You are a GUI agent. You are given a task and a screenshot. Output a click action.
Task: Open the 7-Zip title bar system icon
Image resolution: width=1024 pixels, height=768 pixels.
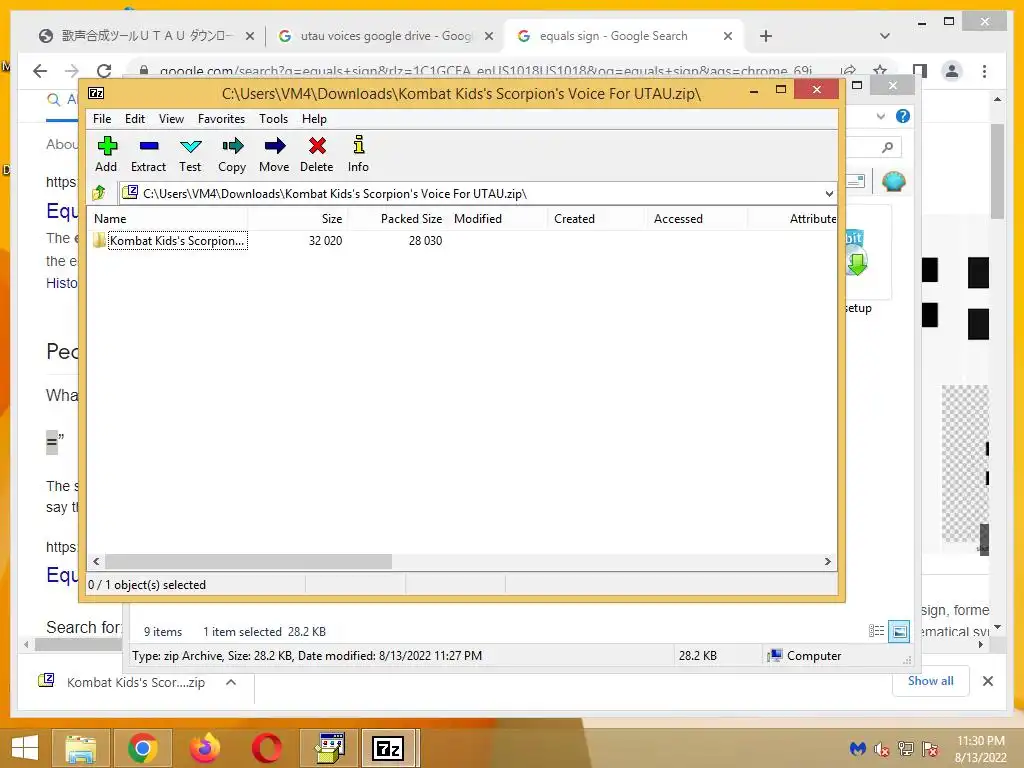96,93
